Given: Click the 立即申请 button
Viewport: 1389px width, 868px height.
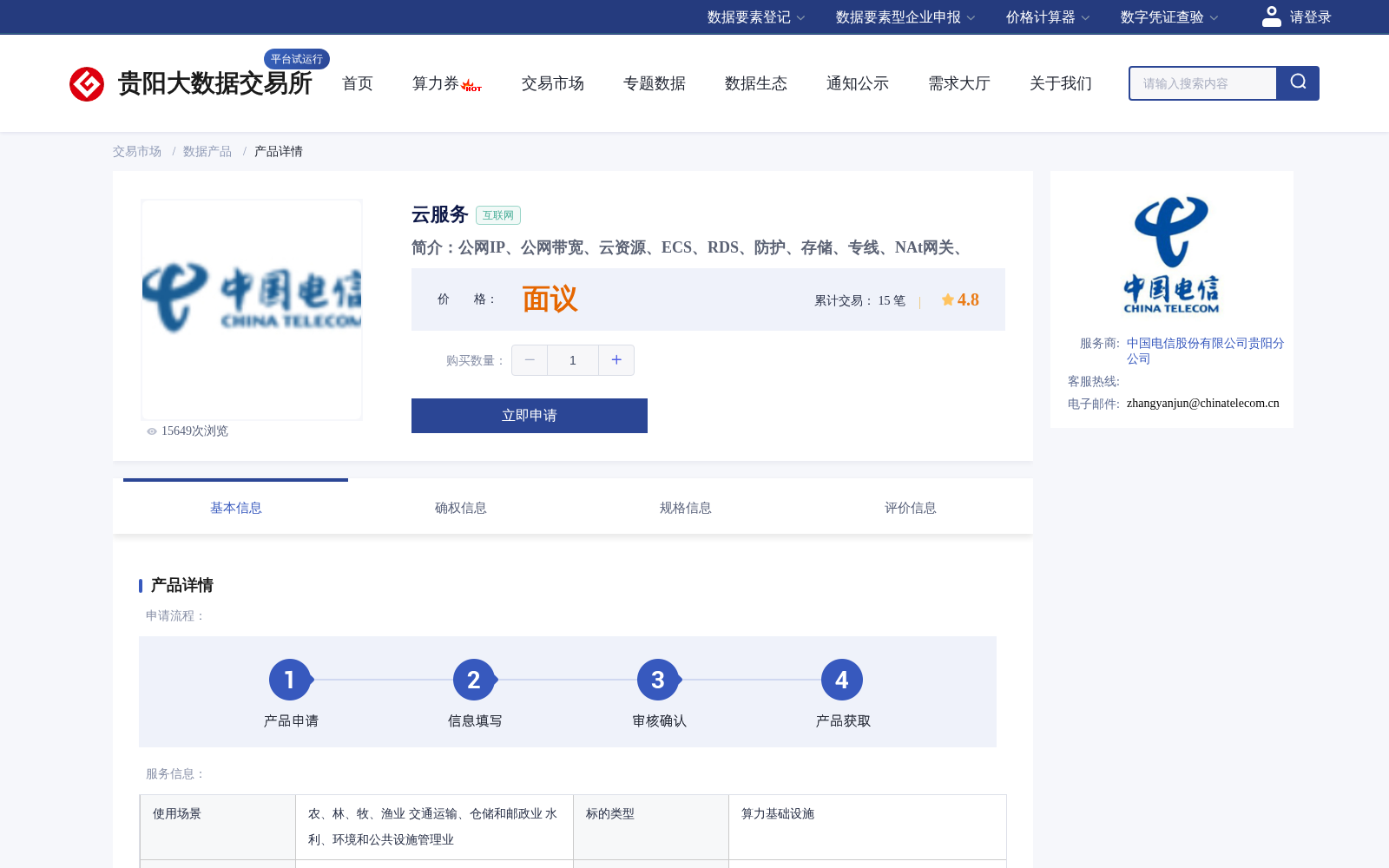Looking at the screenshot, I should tap(530, 416).
